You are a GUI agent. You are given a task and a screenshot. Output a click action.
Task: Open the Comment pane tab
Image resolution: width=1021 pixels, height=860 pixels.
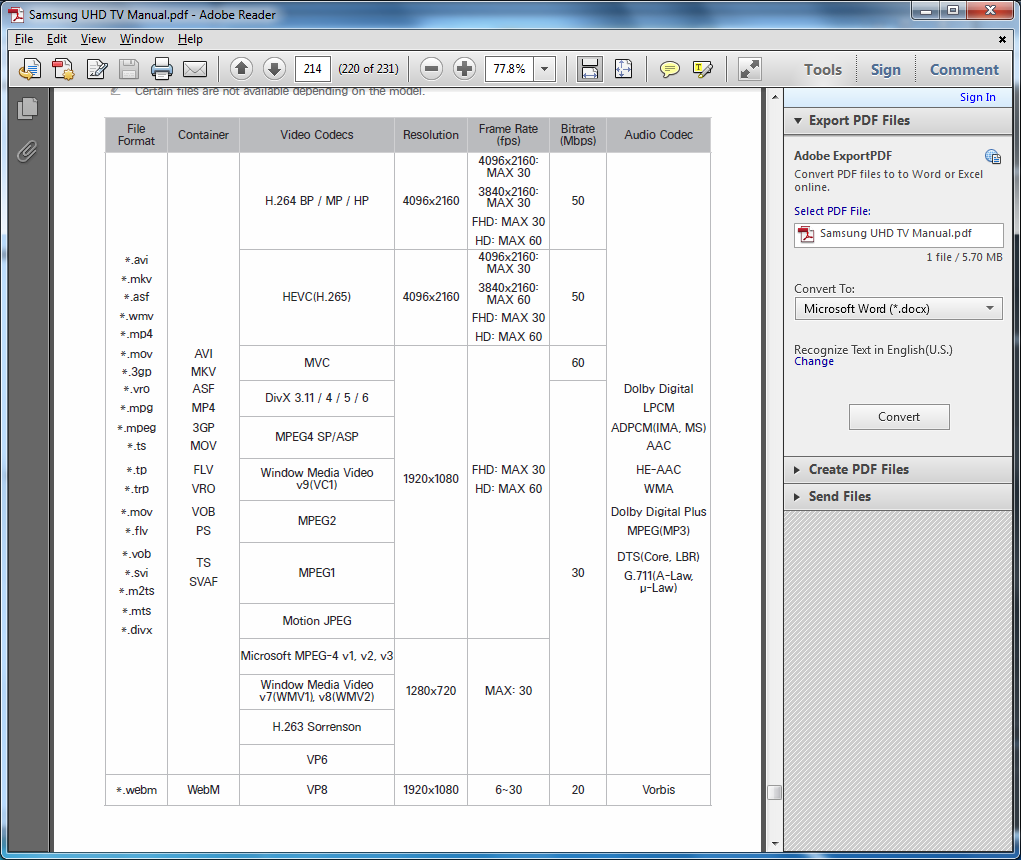tap(964, 69)
